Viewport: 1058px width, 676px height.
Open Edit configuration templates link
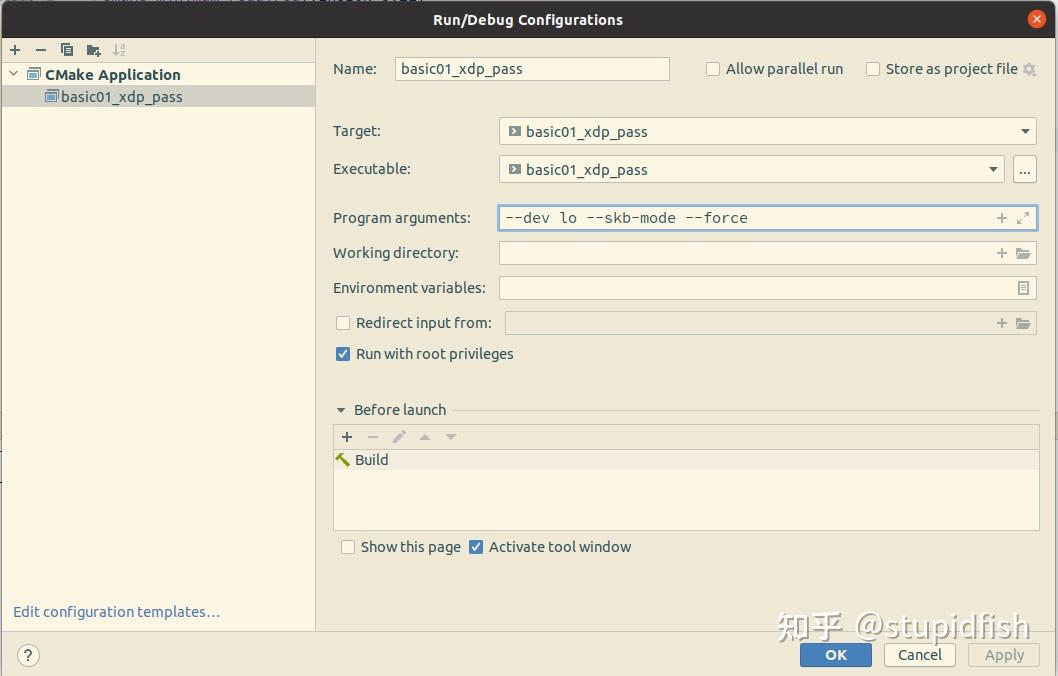(117, 612)
